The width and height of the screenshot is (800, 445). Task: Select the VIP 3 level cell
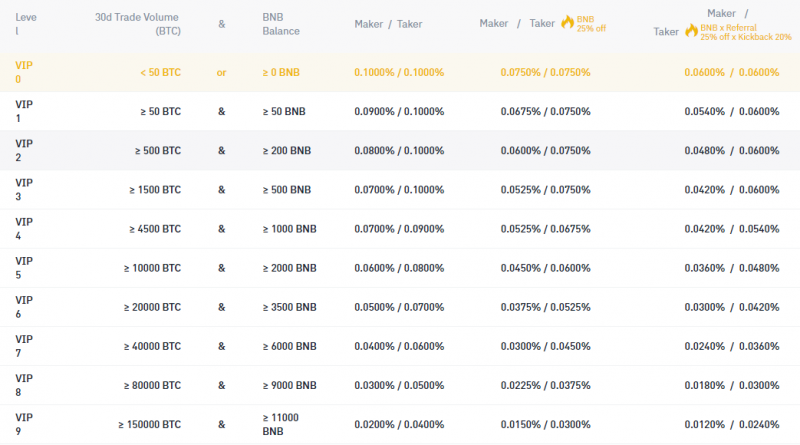pos(23,189)
